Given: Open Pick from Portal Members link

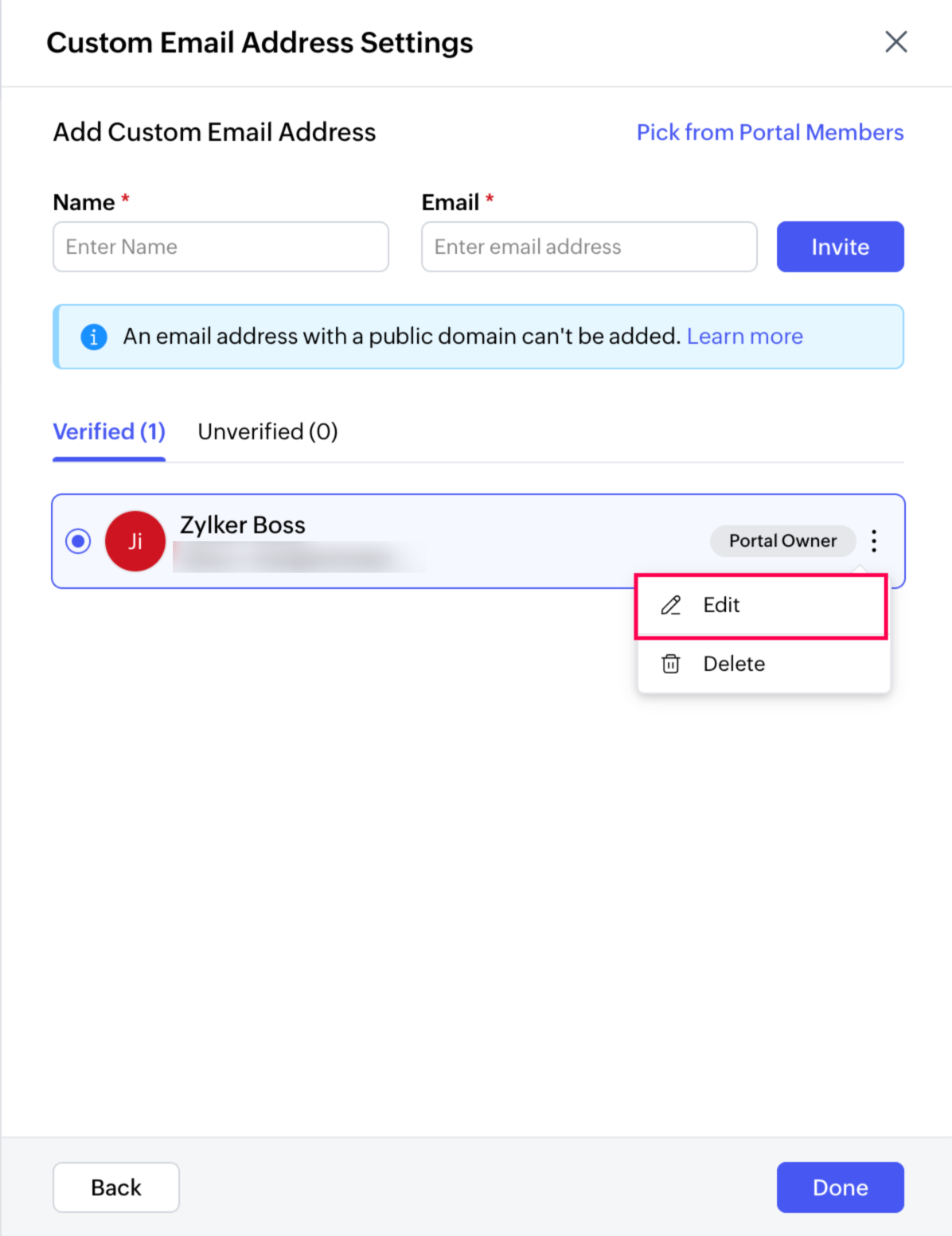Looking at the screenshot, I should point(770,132).
